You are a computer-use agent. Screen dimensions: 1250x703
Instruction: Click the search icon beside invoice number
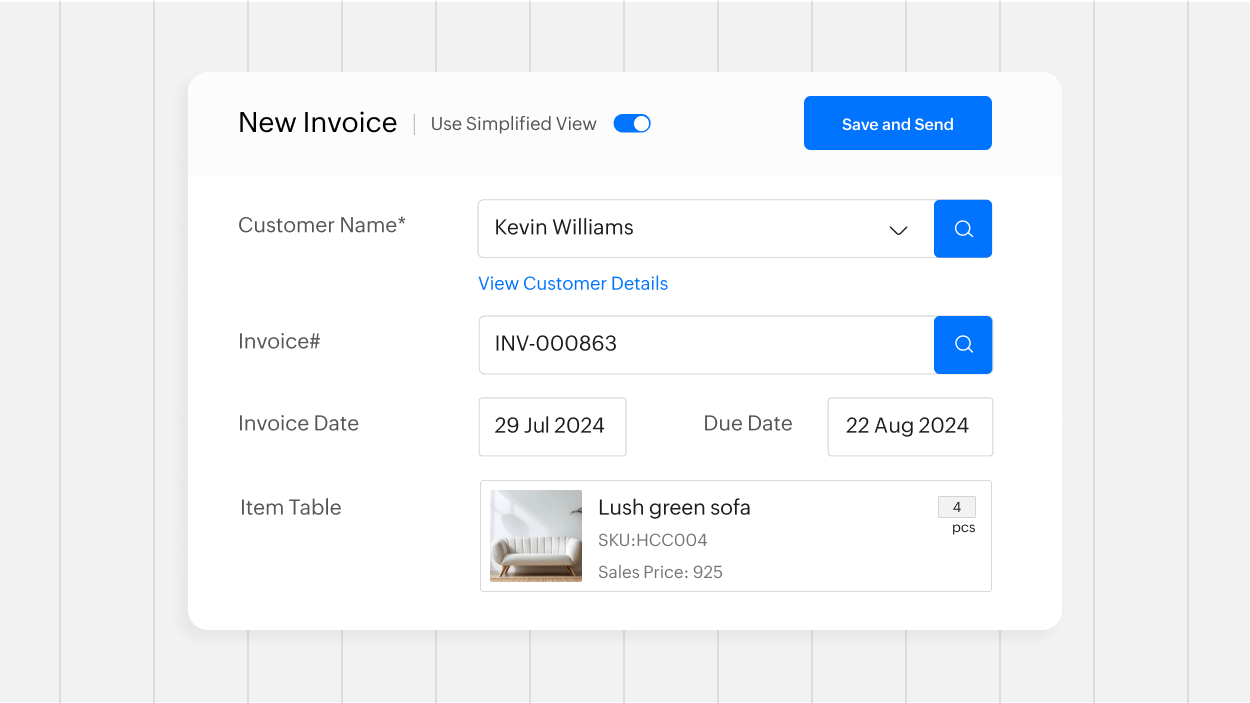pyautogui.click(x=963, y=345)
